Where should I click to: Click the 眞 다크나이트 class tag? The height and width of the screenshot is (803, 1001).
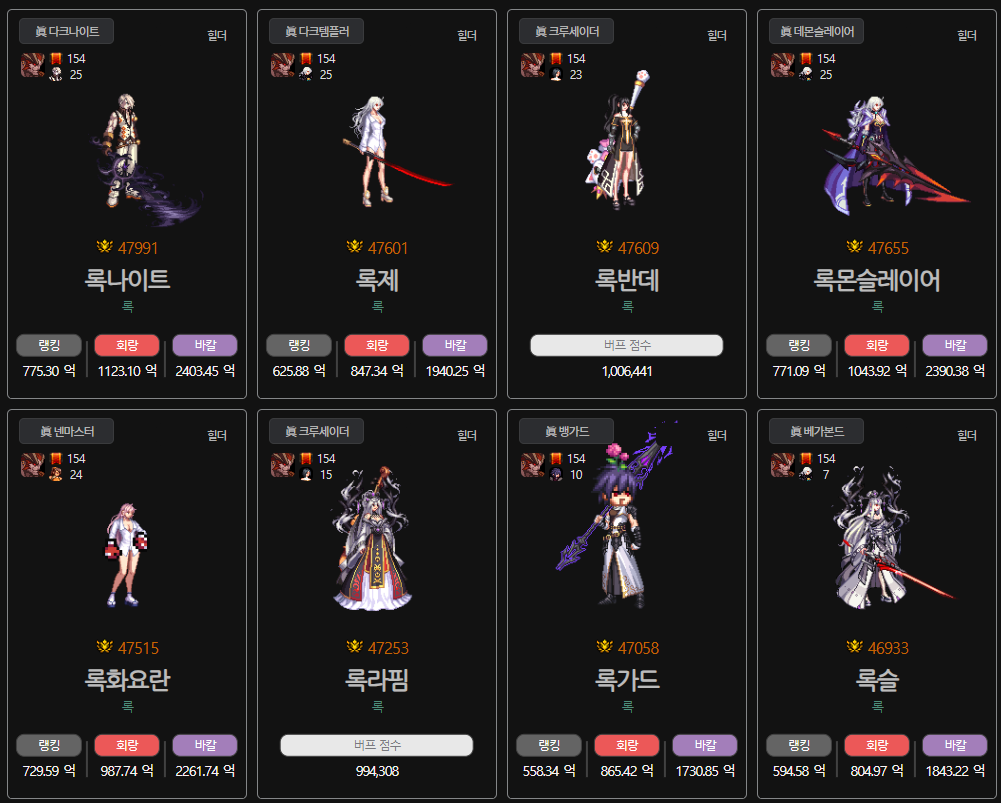[66, 31]
